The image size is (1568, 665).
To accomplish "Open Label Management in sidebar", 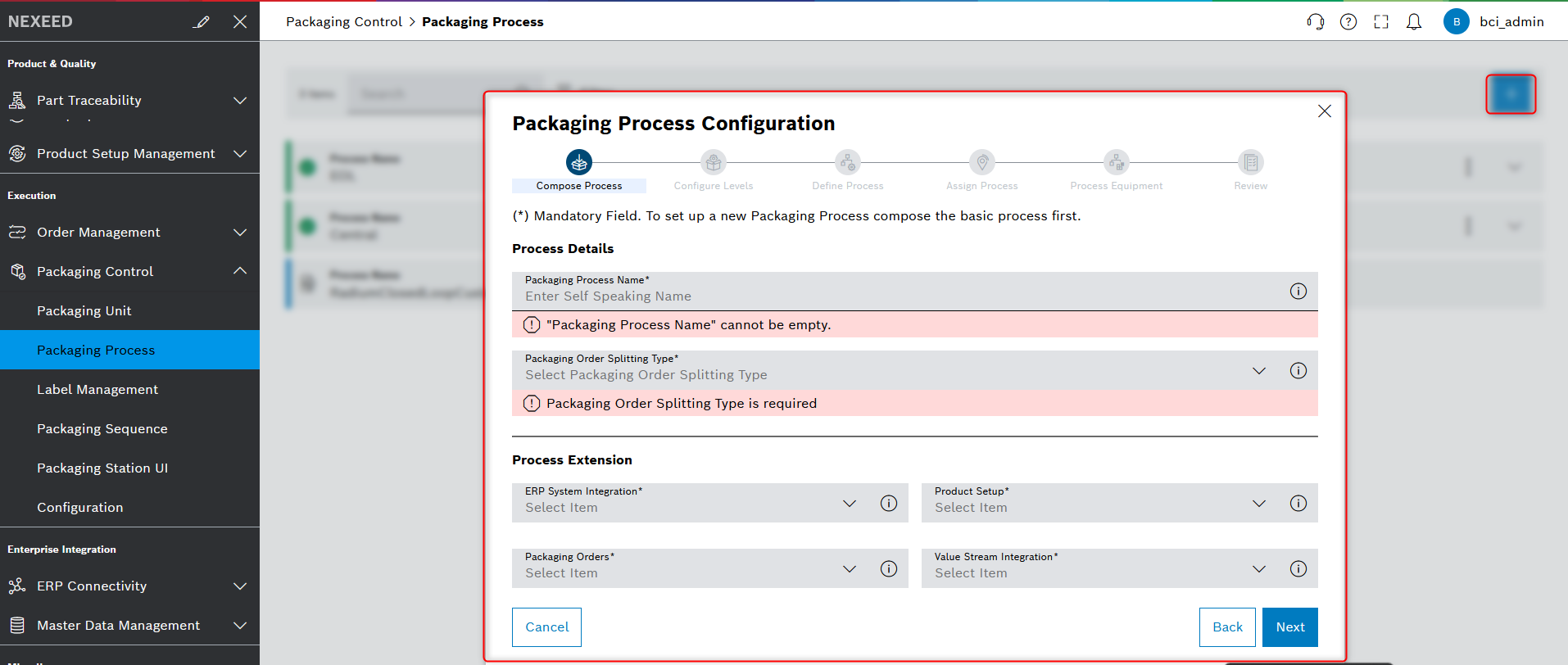I will click(97, 390).
